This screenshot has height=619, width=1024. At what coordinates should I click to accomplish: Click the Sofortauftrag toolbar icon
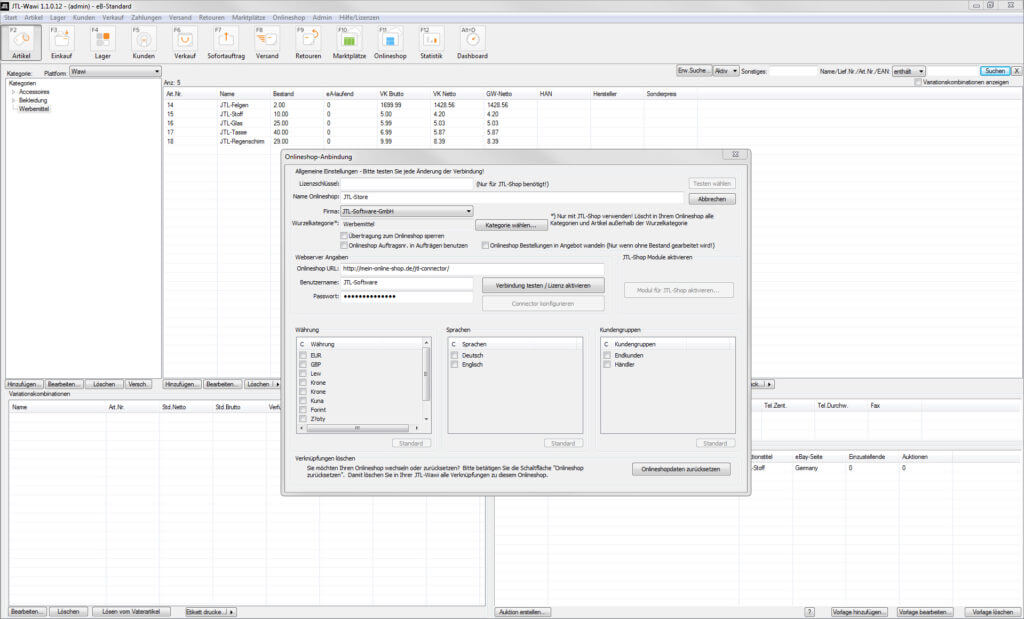pos(226,43)
